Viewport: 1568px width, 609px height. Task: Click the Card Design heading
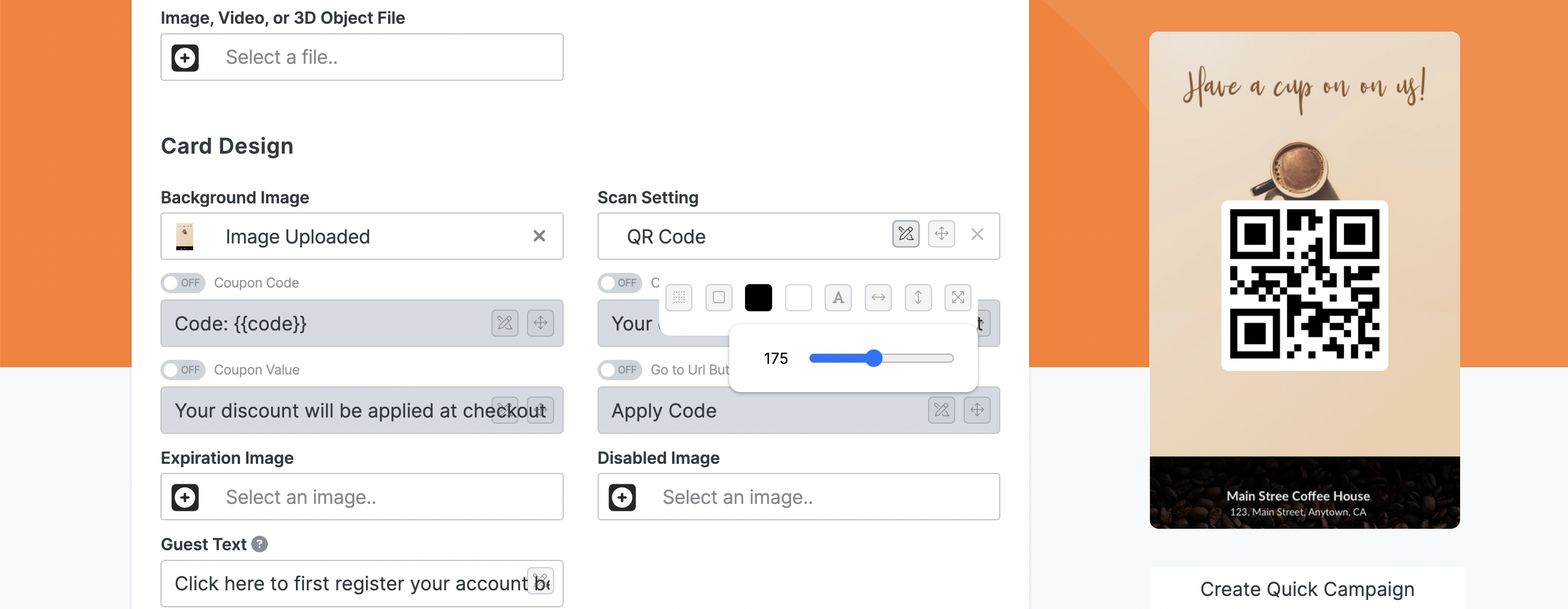tap(227, 146)
